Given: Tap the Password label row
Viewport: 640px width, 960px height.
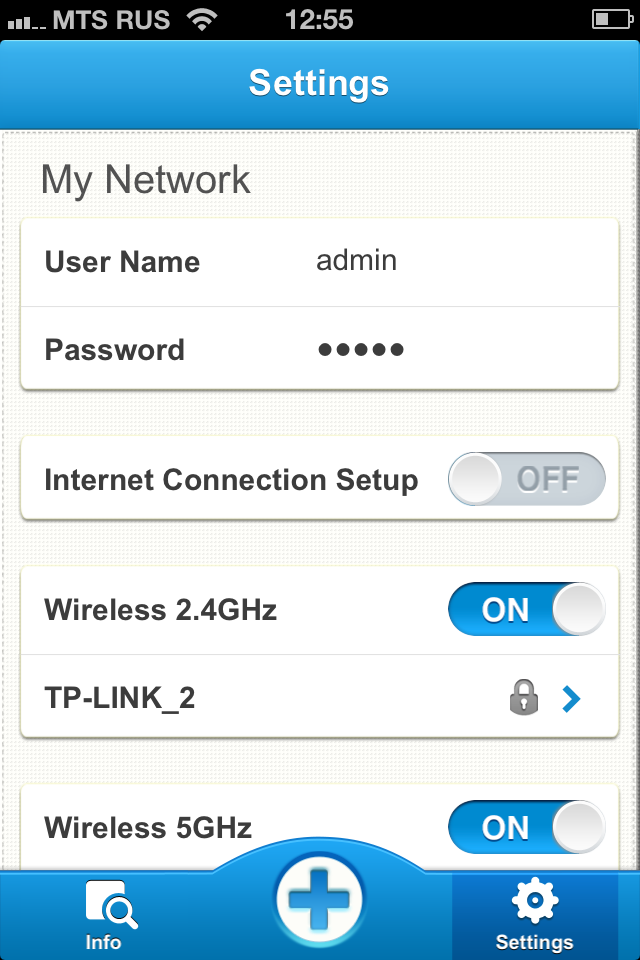Looking at the screenshot, I should [115, 350].
